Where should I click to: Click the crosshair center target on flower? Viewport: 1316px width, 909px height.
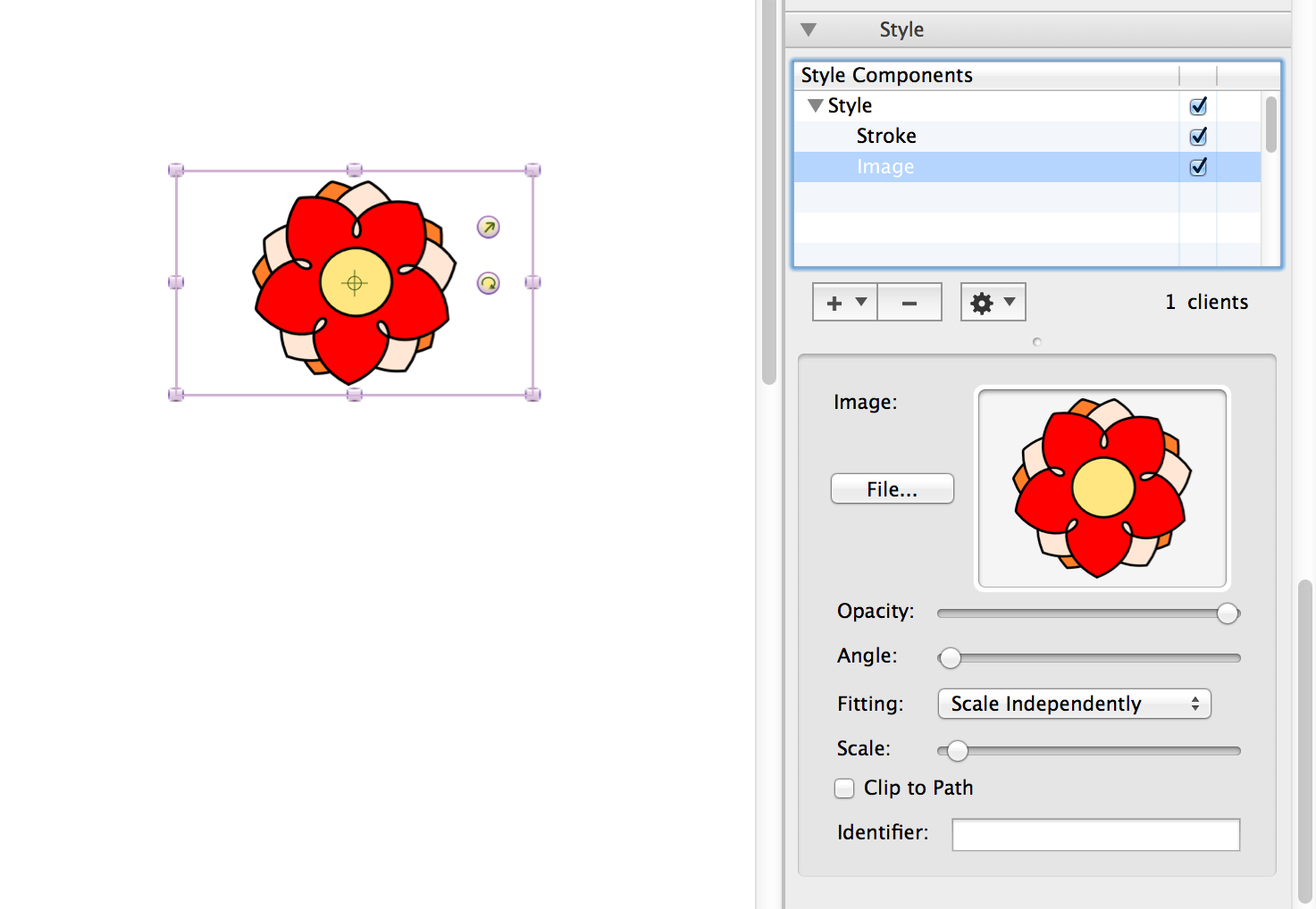click(355, 283)
